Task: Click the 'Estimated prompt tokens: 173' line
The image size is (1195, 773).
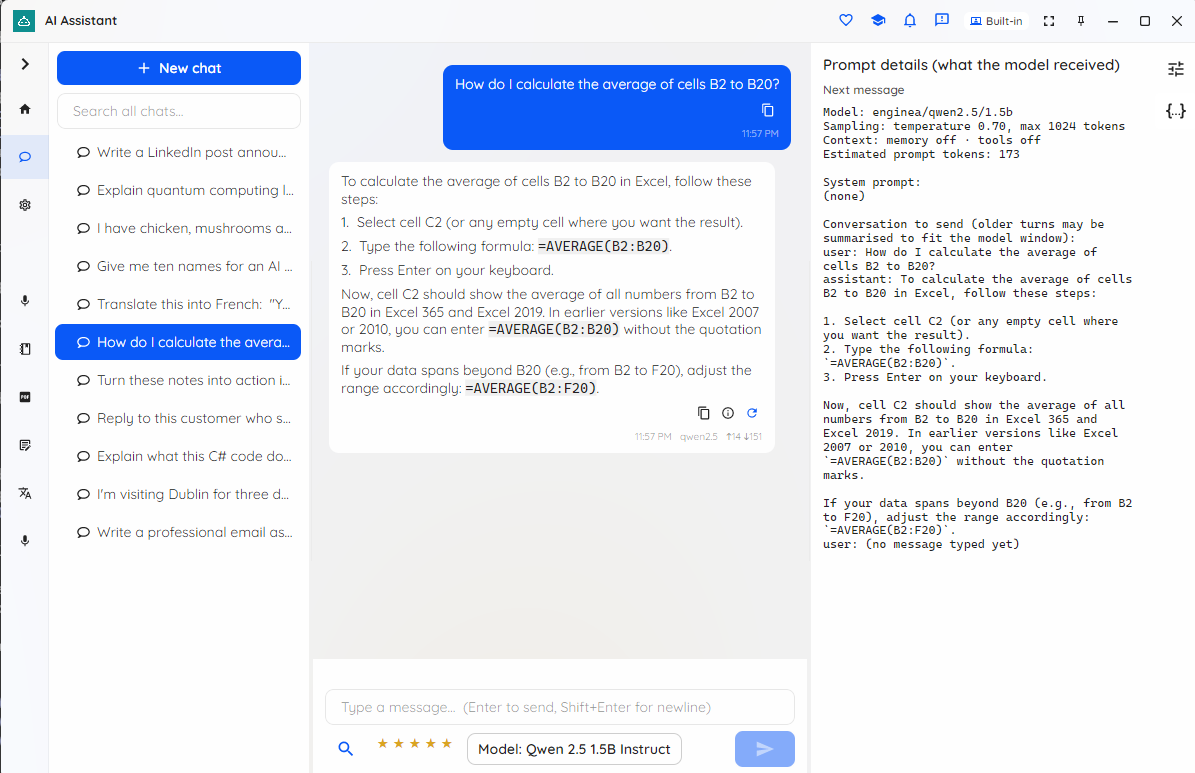Action: point(921,154)
